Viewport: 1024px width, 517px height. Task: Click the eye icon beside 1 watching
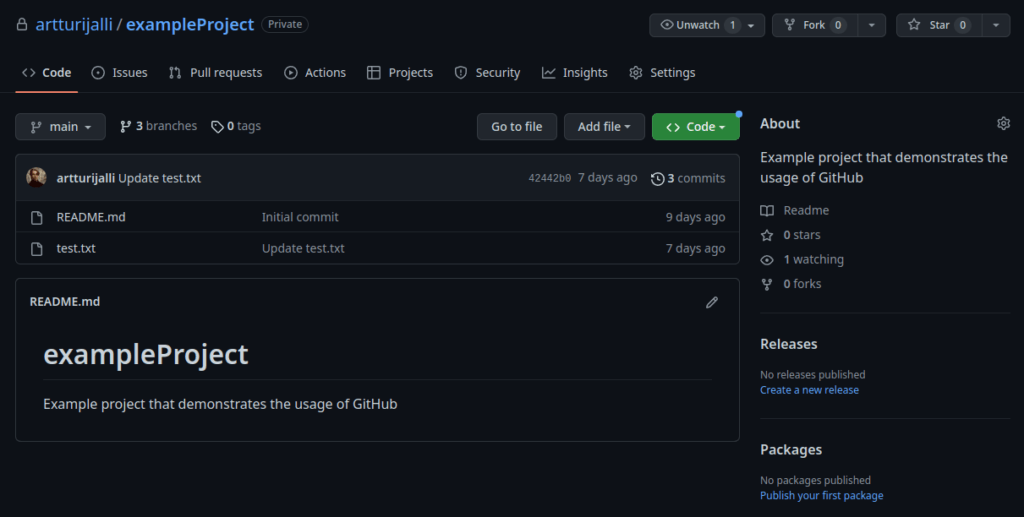(x=767, y=260)
